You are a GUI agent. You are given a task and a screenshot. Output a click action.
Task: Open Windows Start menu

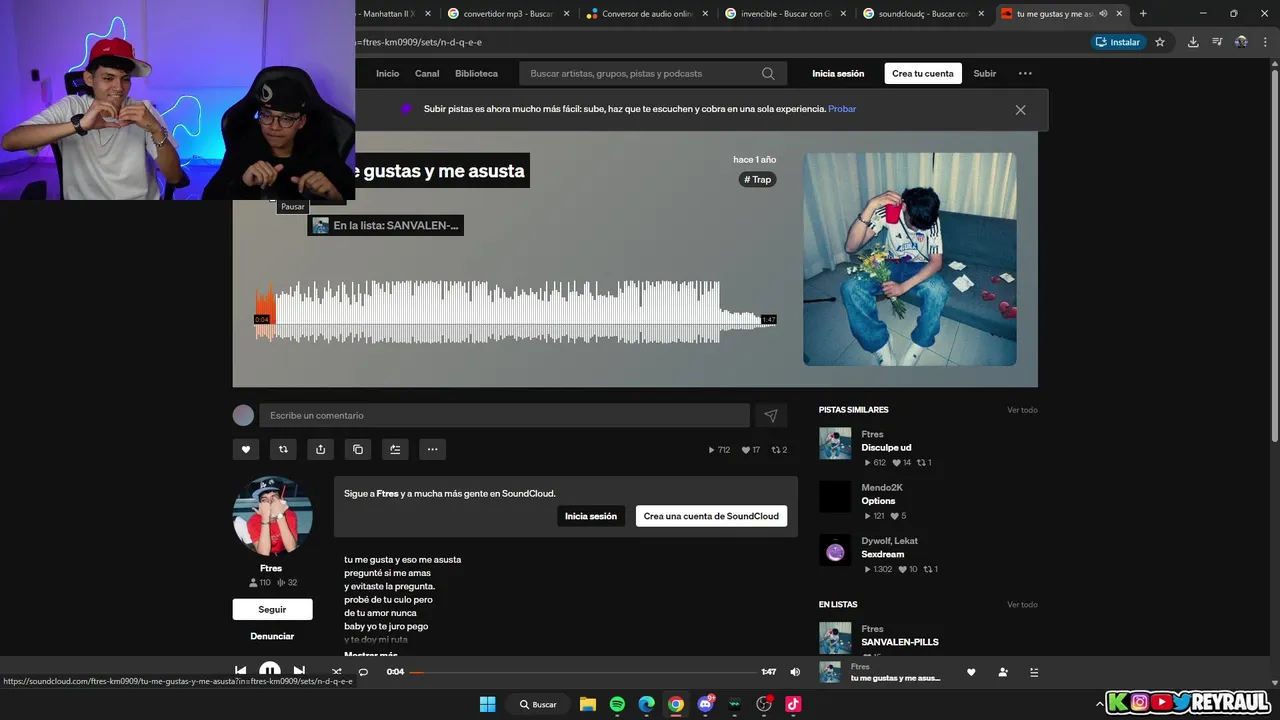(487, 704)
